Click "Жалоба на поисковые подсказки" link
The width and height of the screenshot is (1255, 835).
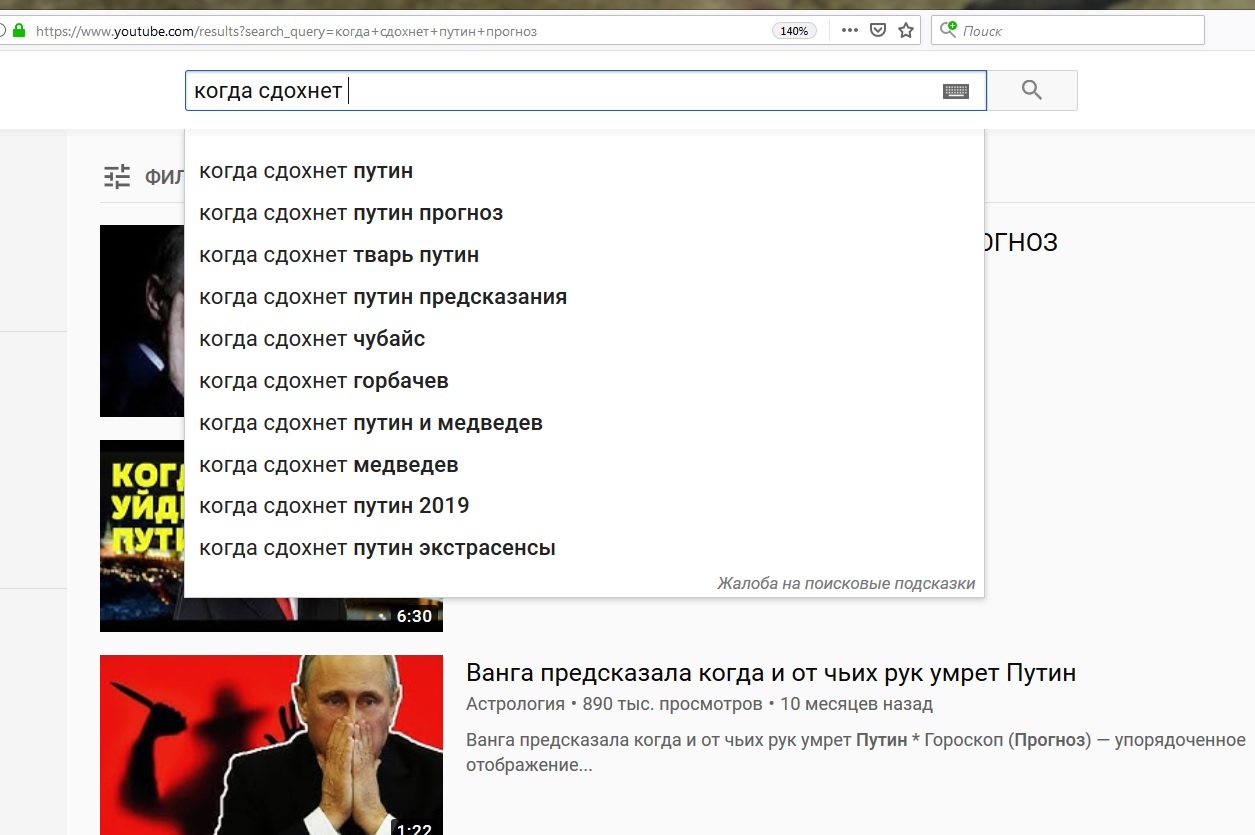coord(846,584)
